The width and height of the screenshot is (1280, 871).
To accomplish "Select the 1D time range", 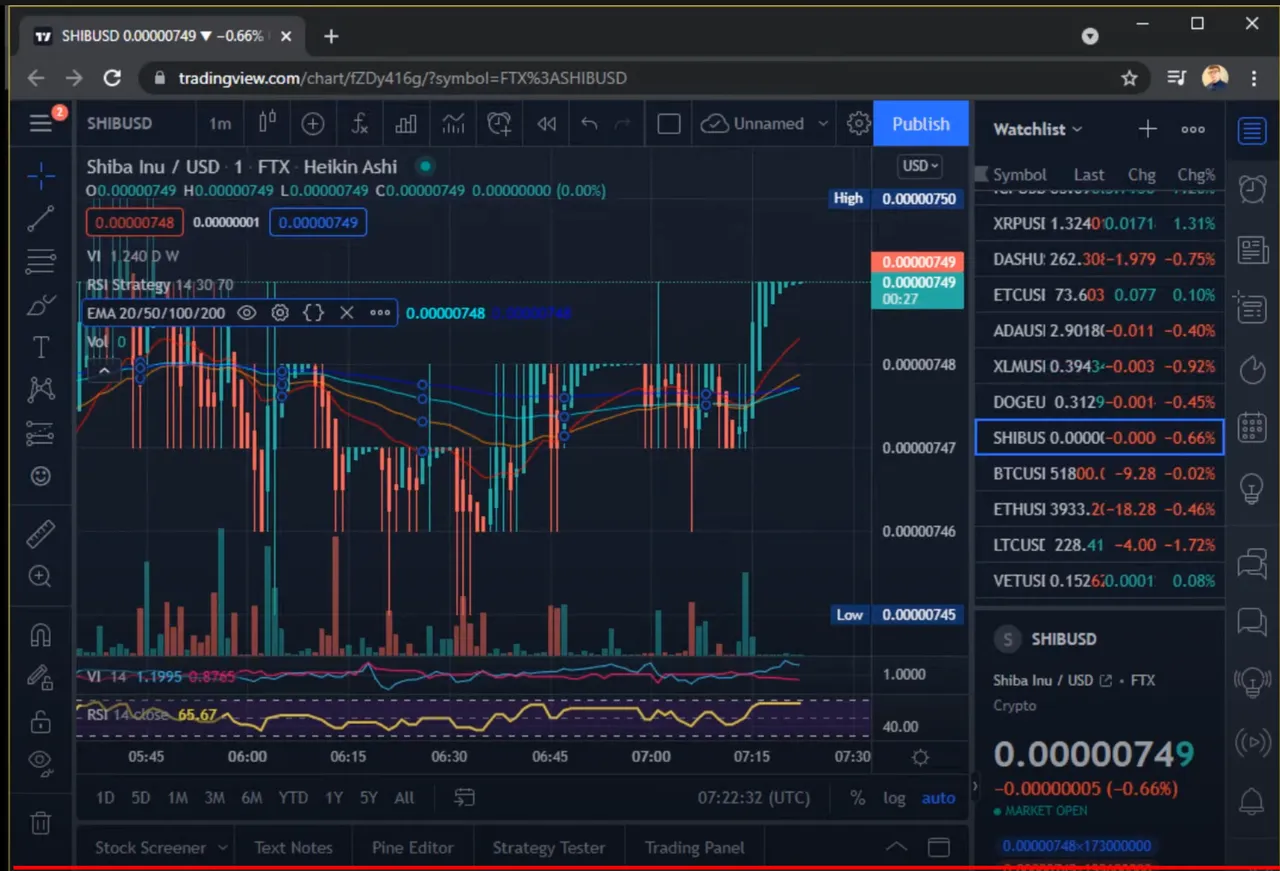I will (x=105, y=797).
